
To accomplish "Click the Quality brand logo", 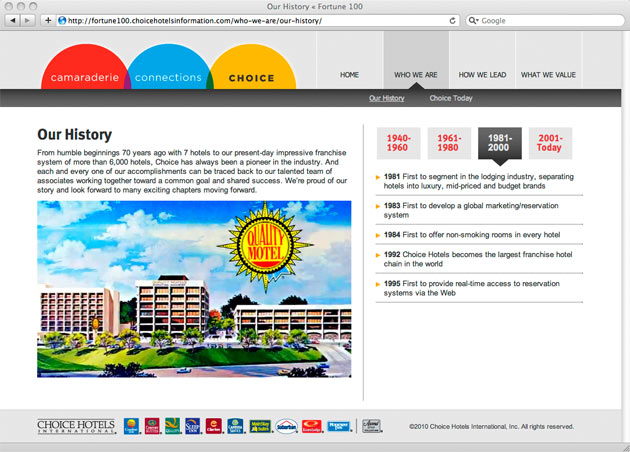I will pos(172,426).
